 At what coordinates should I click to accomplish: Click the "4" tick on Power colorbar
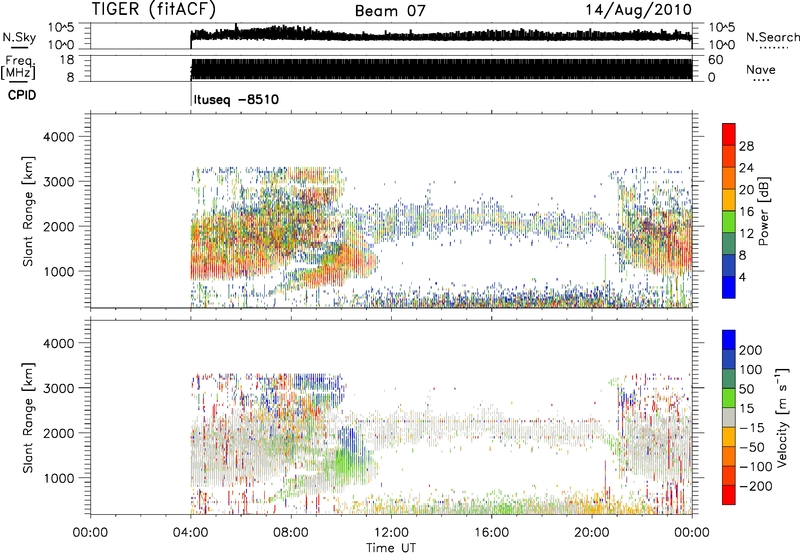point(742,277)
